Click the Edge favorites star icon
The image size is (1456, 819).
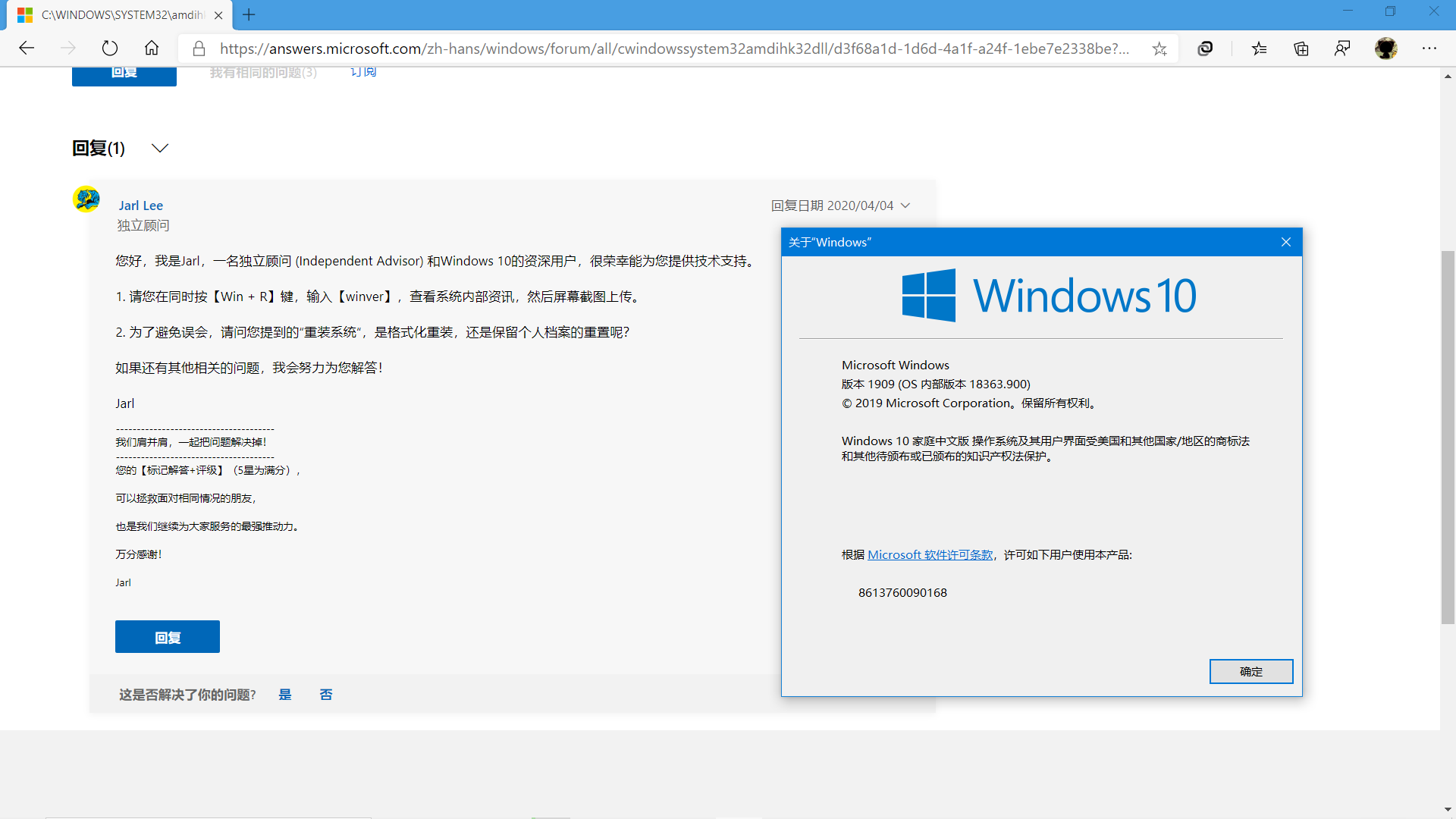(x=1160, y=47)
